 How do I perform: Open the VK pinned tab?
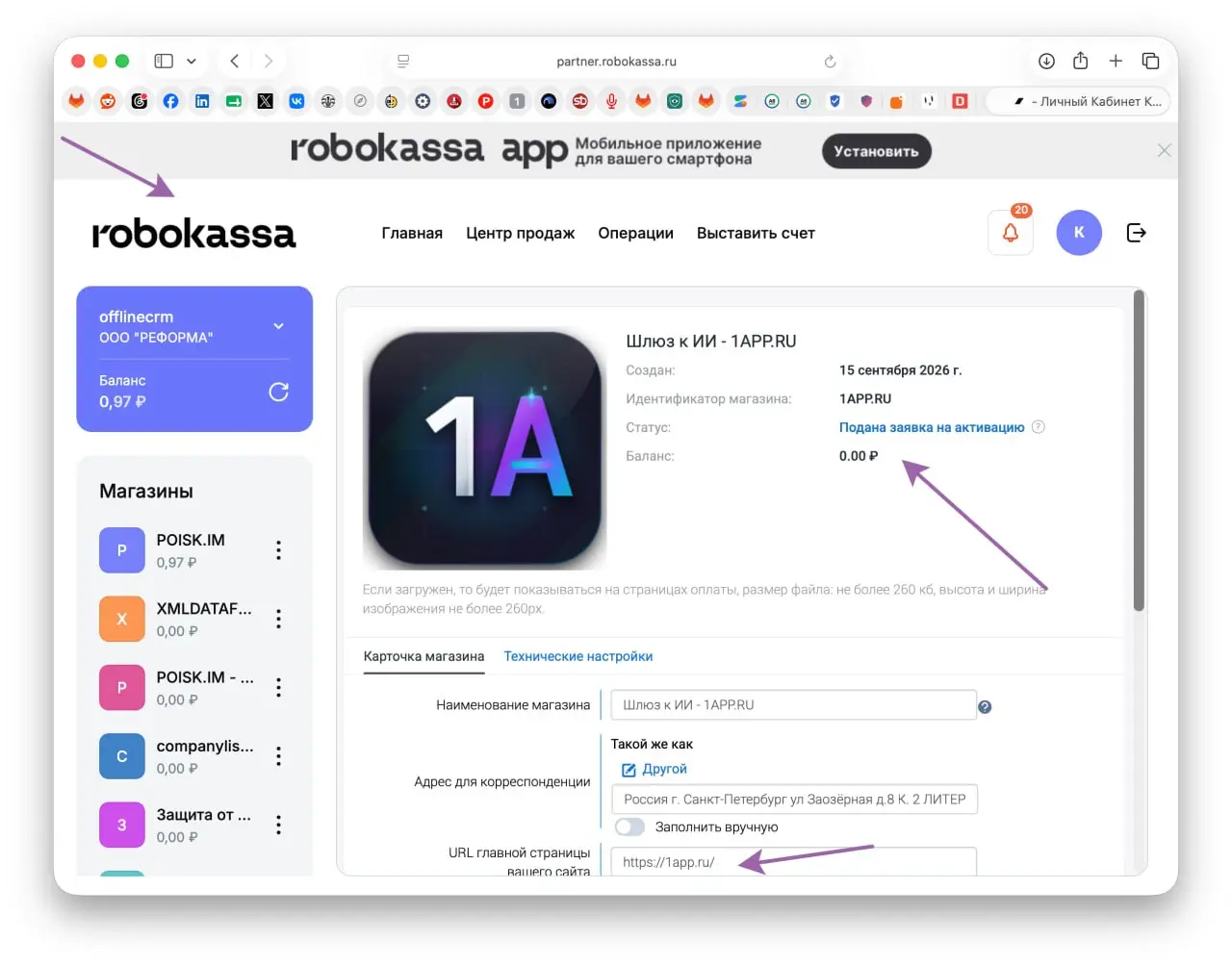296,101
